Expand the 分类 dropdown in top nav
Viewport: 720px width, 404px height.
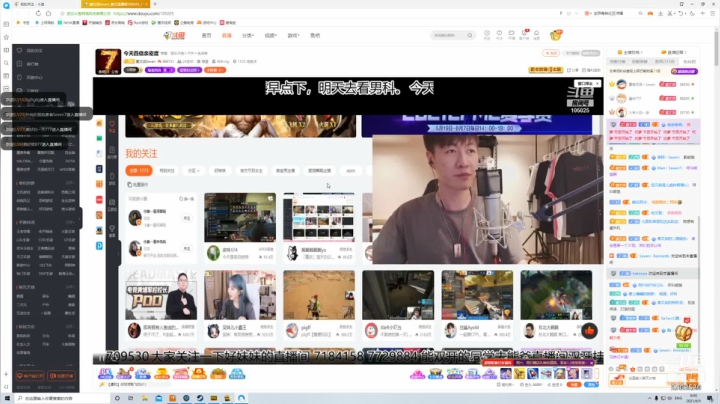(x=248, y=35)
